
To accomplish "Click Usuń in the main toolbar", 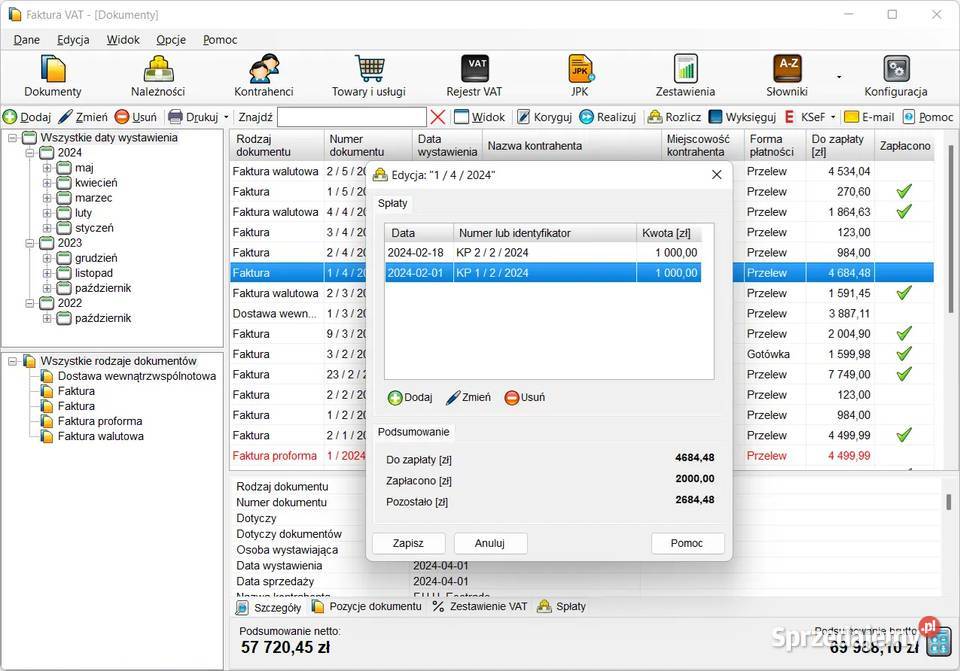I will click(136, 116).
